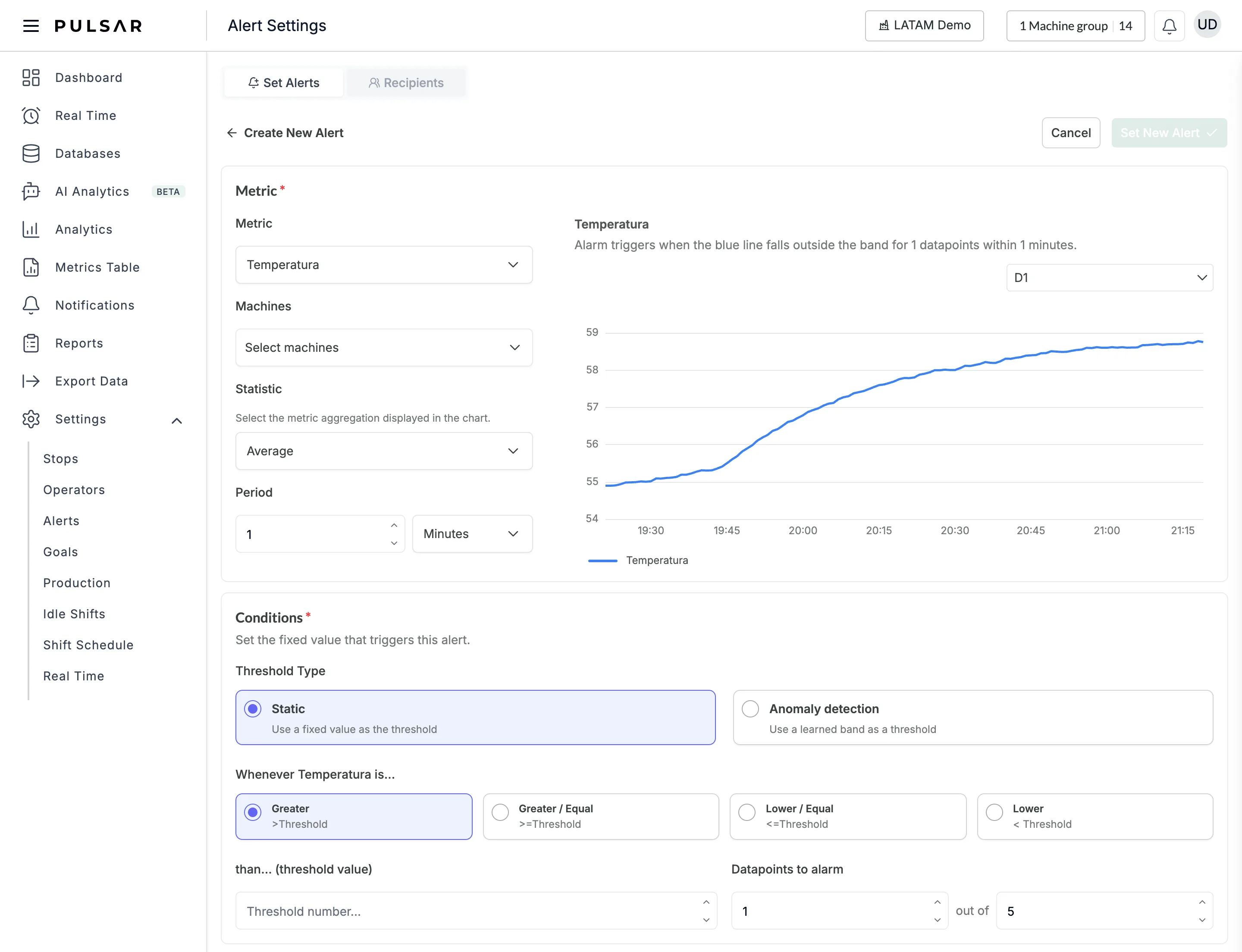Click the Set New Alert button
The height and width of the screenshot is (952, 1242).
[x=1169, y=133]
